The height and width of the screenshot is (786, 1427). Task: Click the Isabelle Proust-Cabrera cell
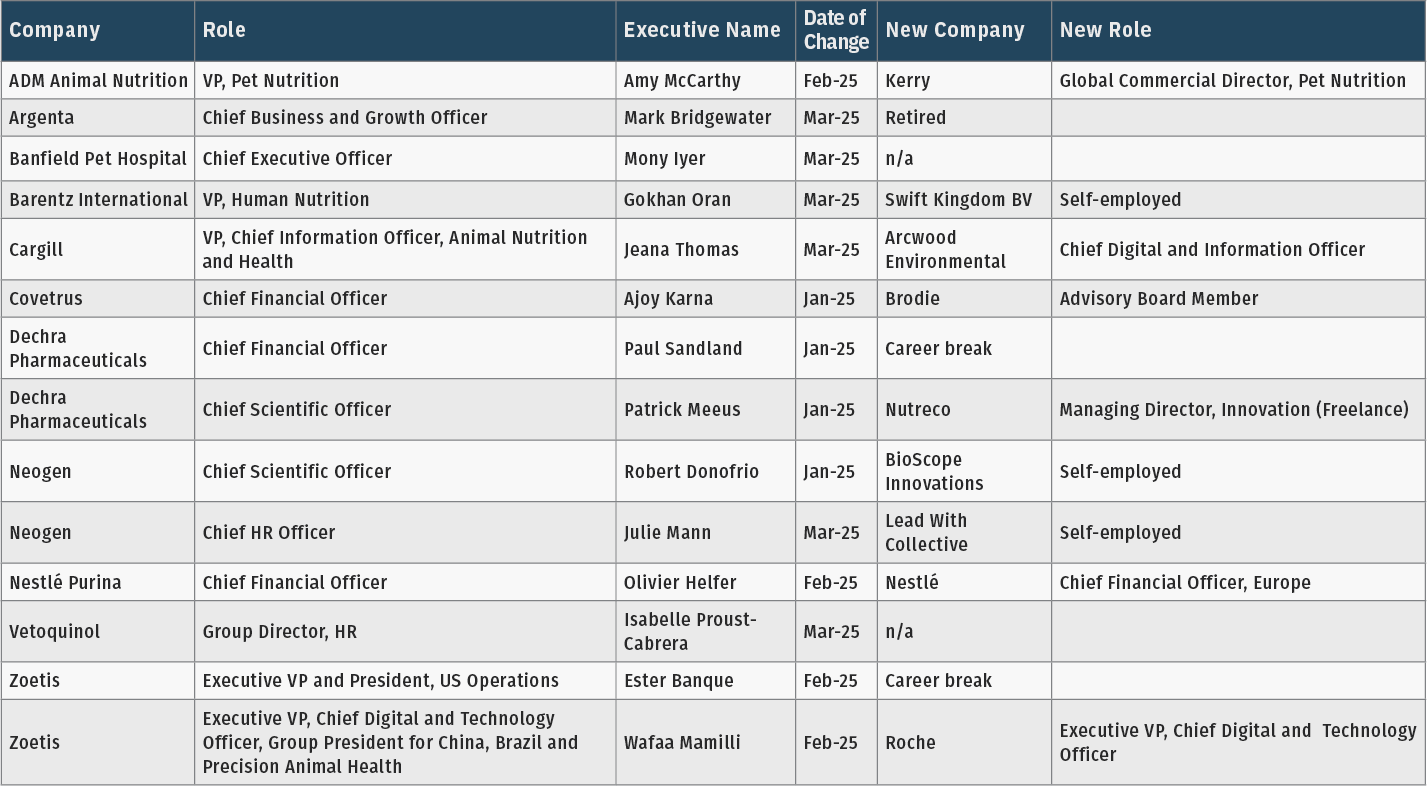[x=690, y=631]
